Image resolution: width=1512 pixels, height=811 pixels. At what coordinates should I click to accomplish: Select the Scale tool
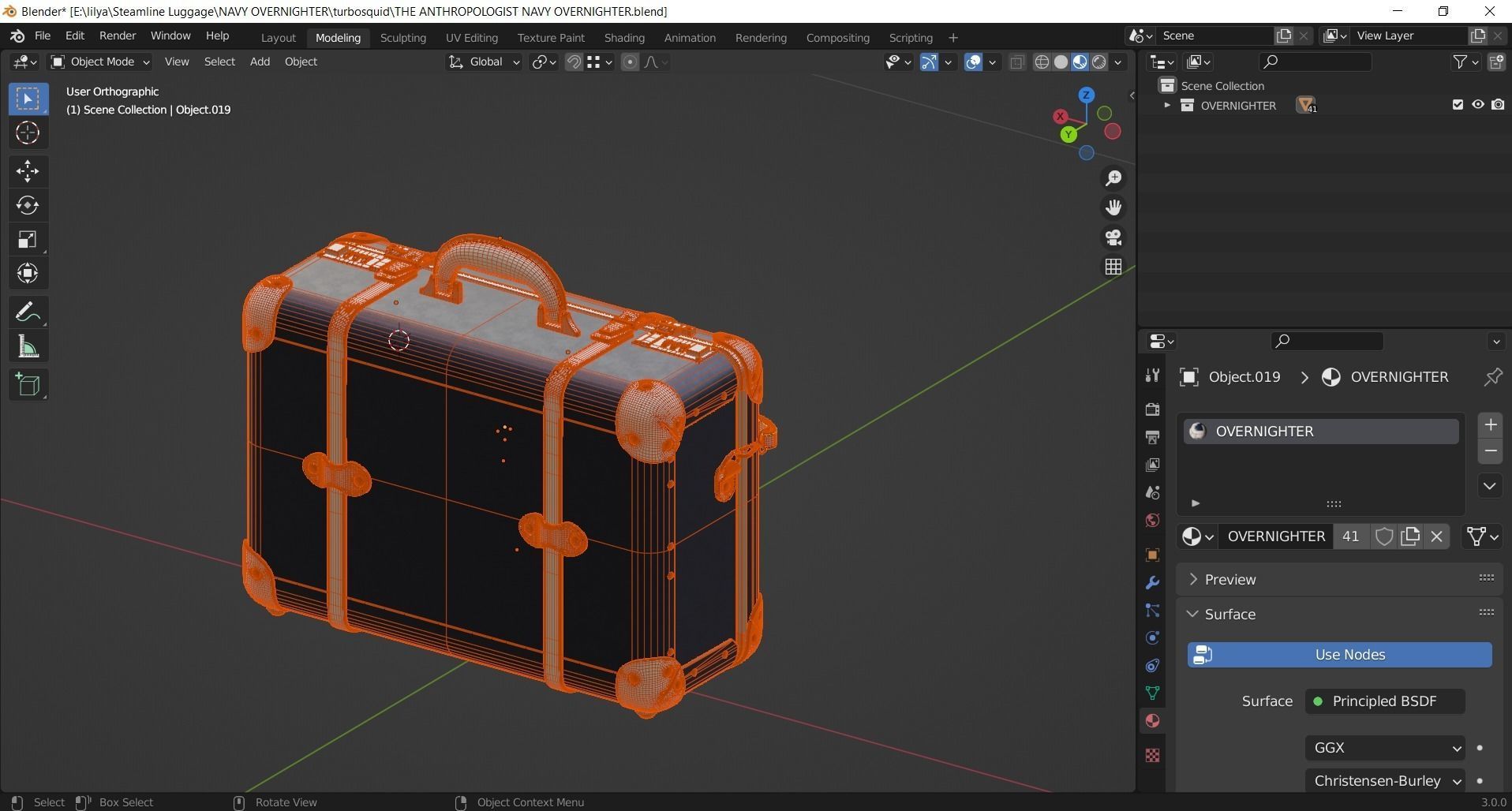tap(28, 239)
